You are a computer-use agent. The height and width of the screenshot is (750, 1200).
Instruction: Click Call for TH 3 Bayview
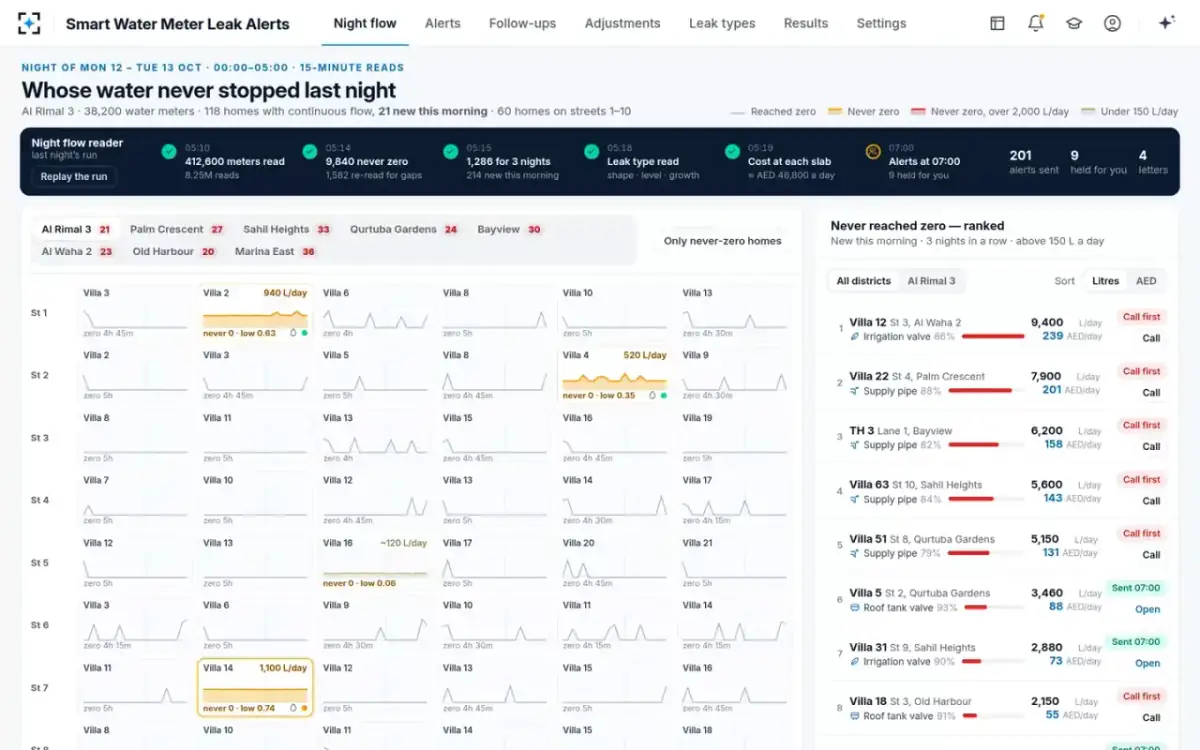tap(1151, 447)
